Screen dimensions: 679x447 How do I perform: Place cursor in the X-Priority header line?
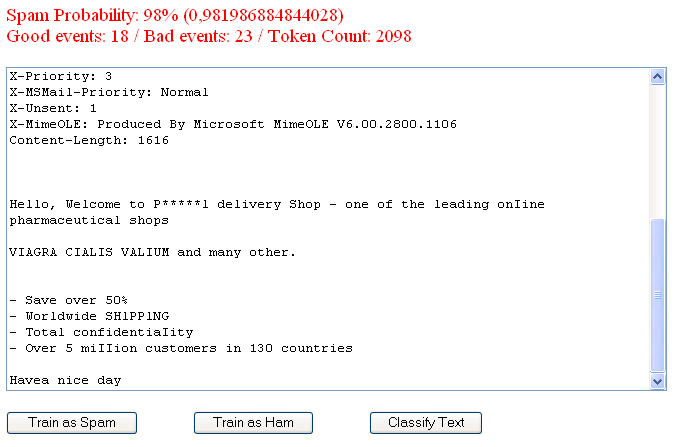click(60, 76)
